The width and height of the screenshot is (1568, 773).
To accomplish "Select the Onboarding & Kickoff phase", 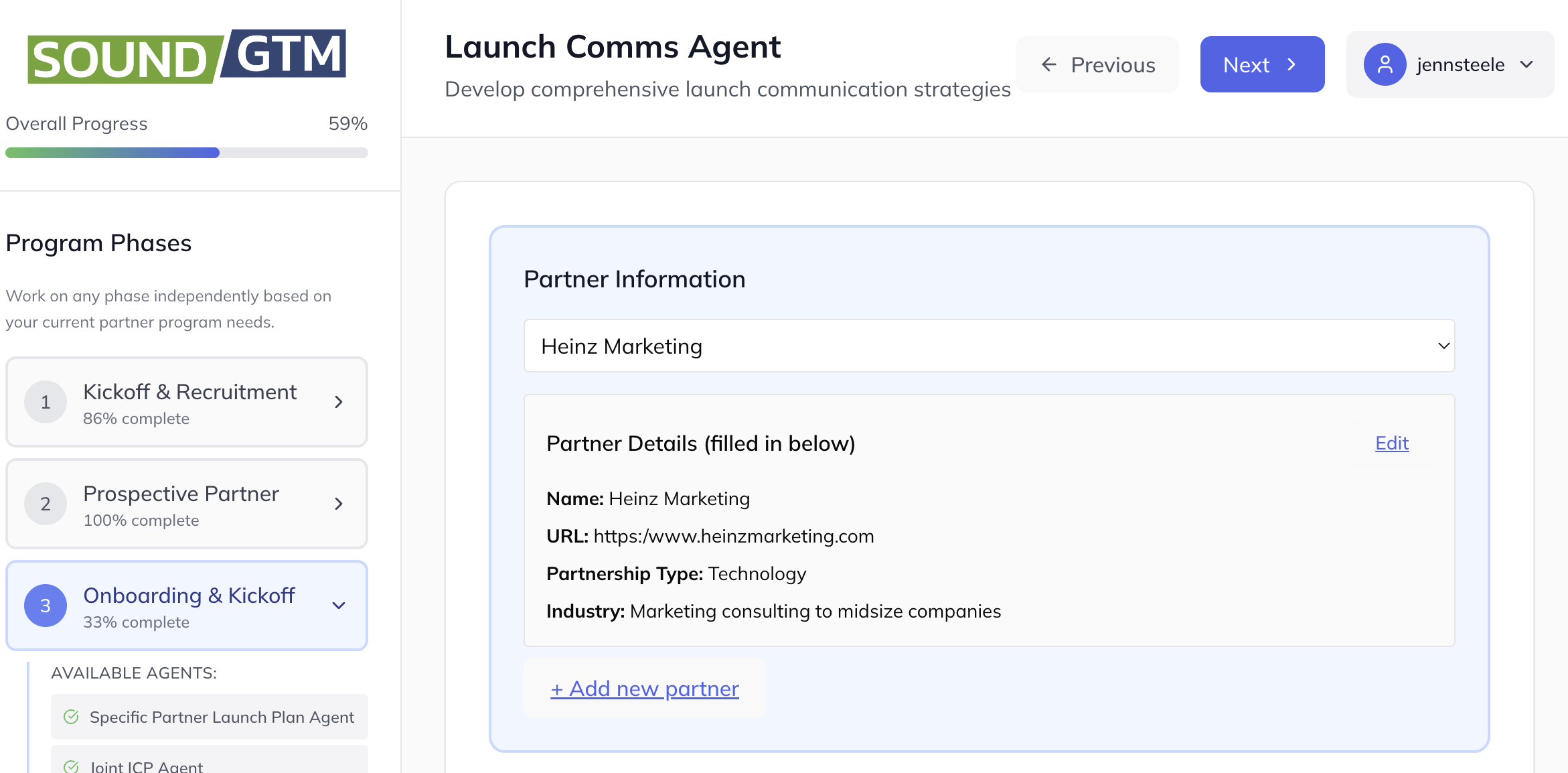I will [187, 606].
